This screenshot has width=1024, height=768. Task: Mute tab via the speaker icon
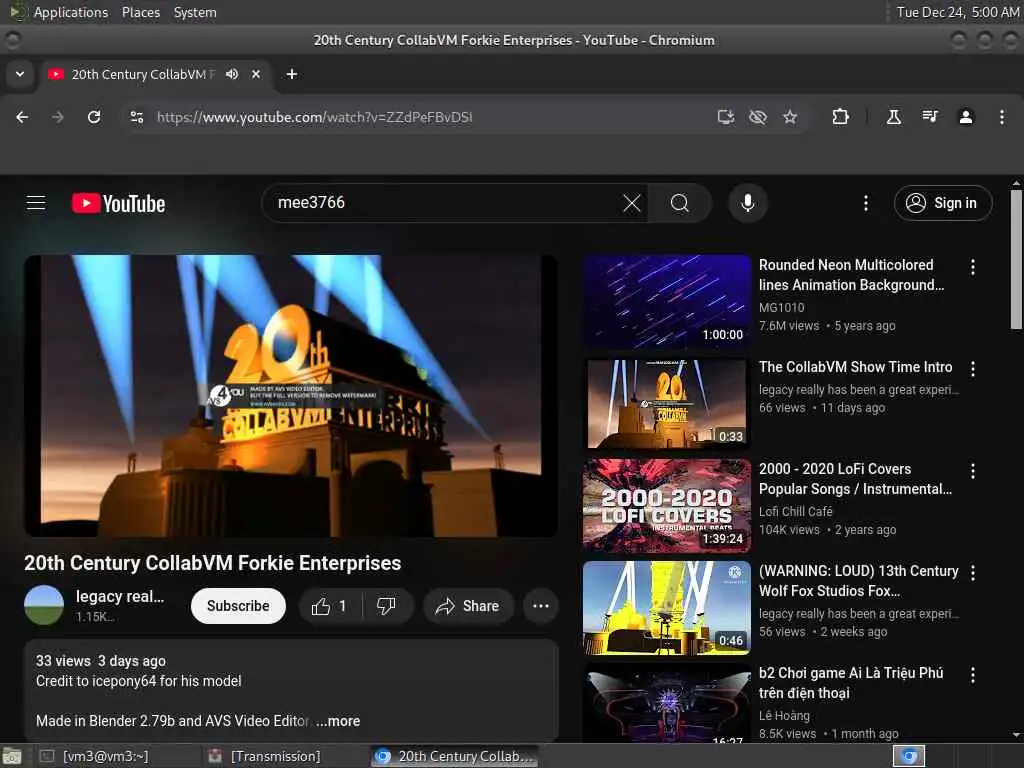232,74
